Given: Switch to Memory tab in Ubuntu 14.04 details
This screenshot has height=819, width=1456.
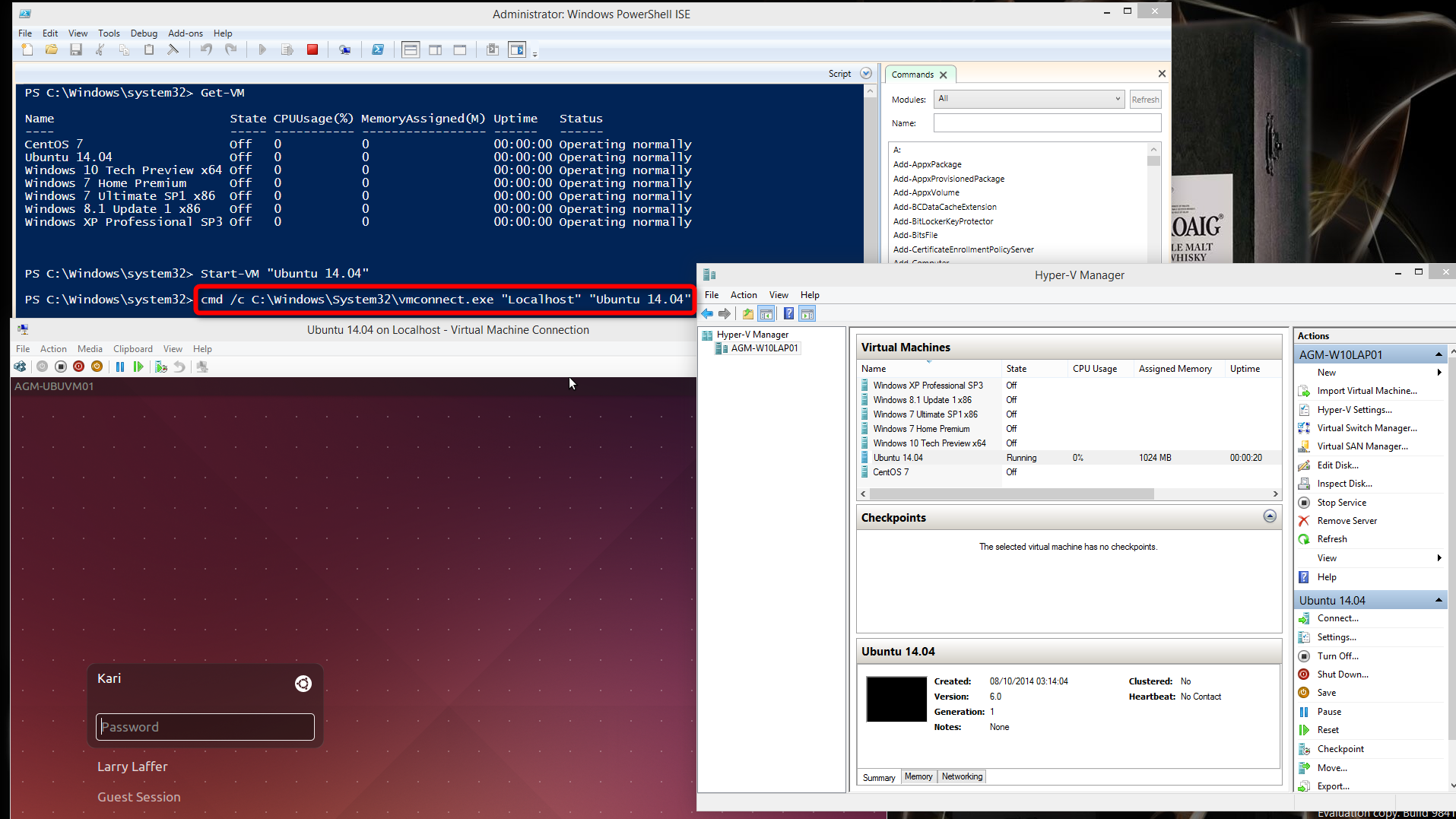Looking at the screenshot, I should point(918,776).
